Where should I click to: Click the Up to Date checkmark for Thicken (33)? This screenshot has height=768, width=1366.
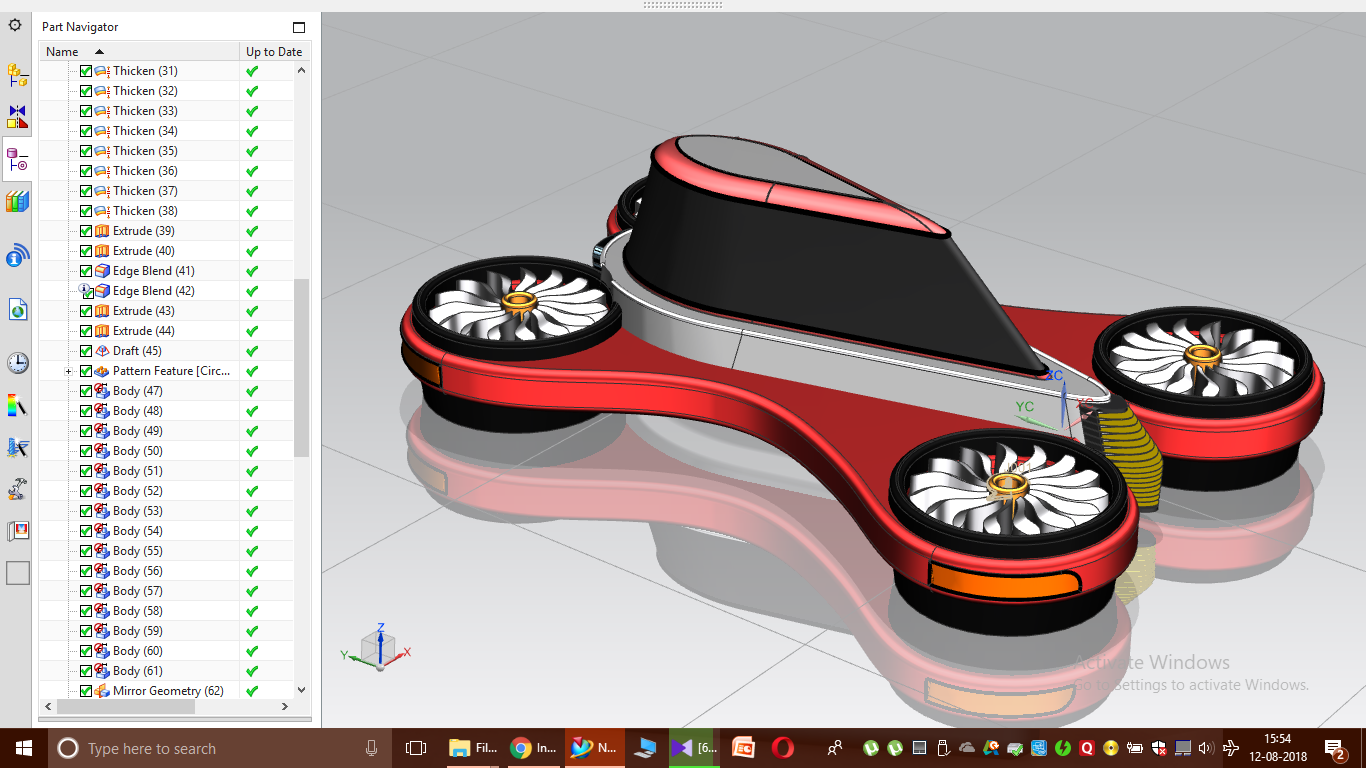coord(252,111)
